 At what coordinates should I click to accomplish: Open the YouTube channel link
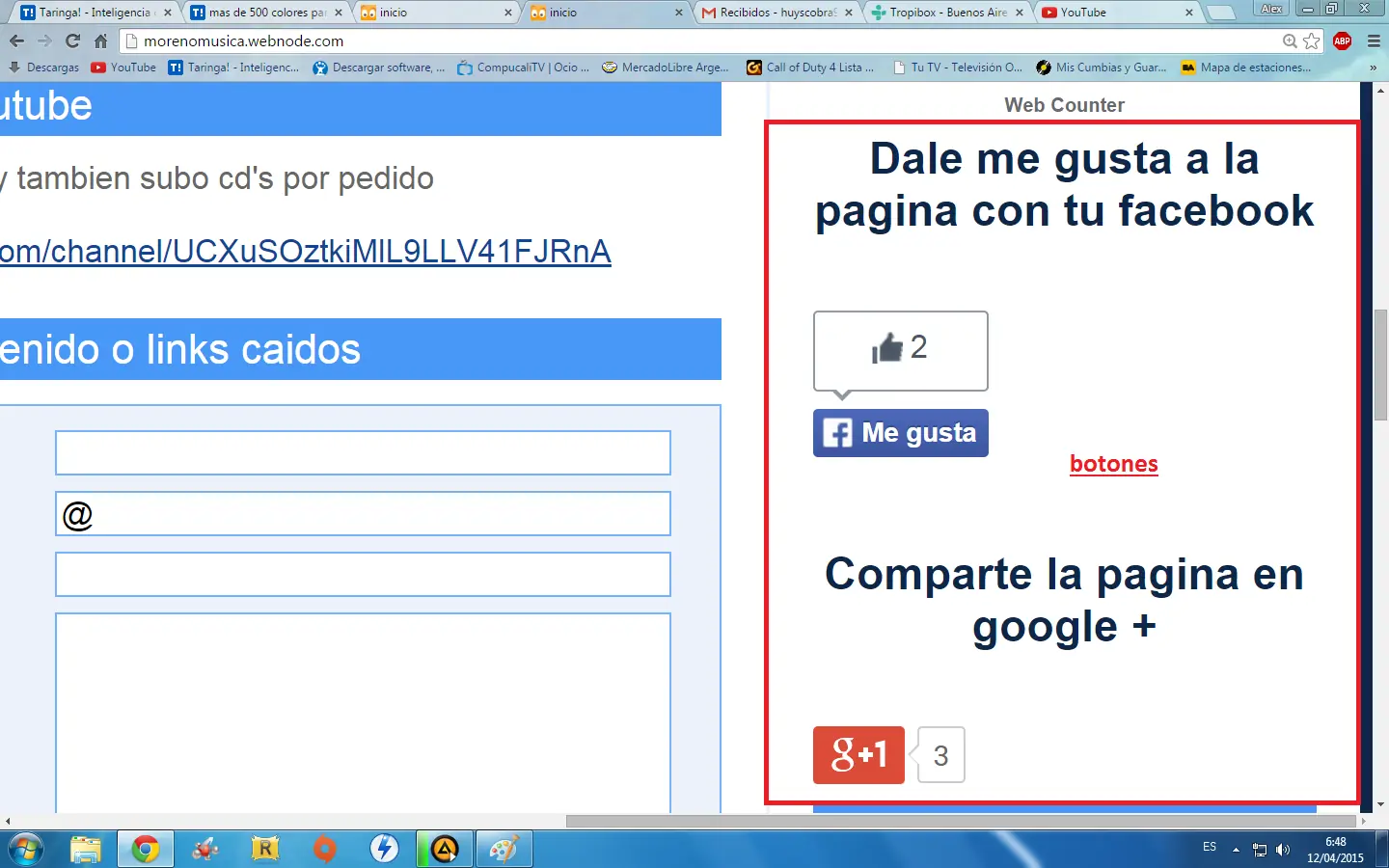[x=306, y=252]
